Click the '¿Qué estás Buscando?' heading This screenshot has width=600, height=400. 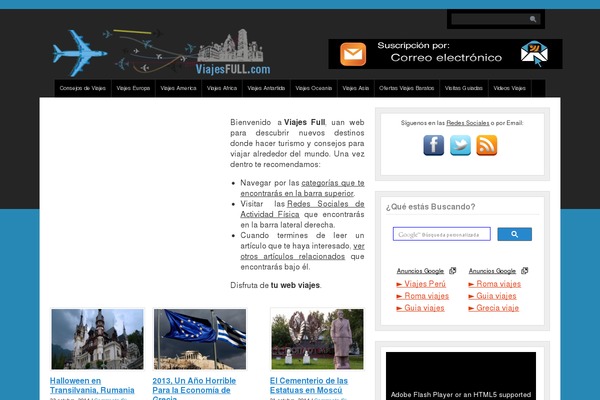(x=430, y=207)
